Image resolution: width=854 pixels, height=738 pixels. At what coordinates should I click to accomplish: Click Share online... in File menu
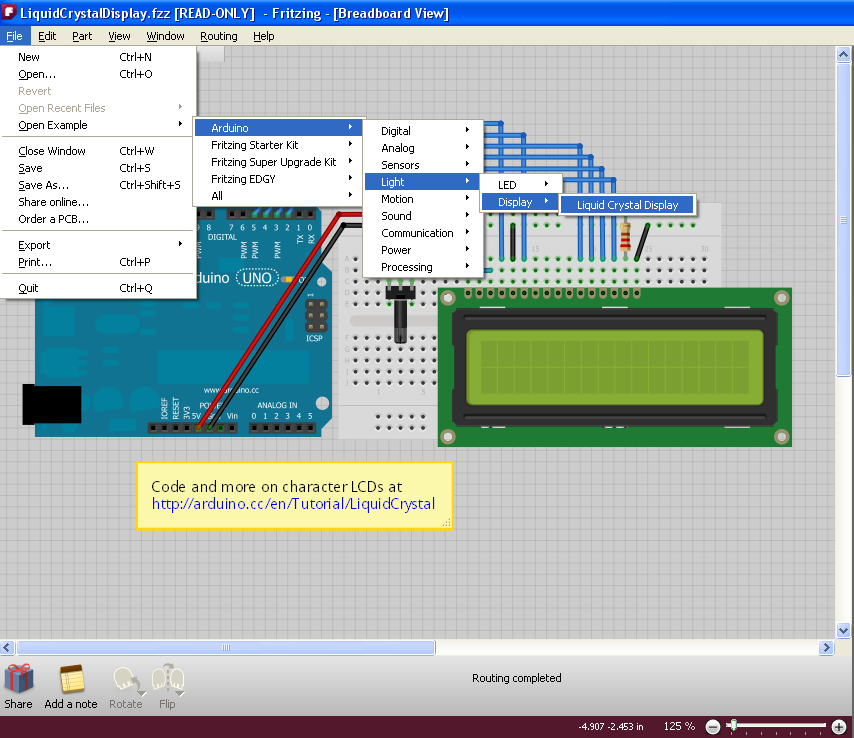(x=53, y=202)
